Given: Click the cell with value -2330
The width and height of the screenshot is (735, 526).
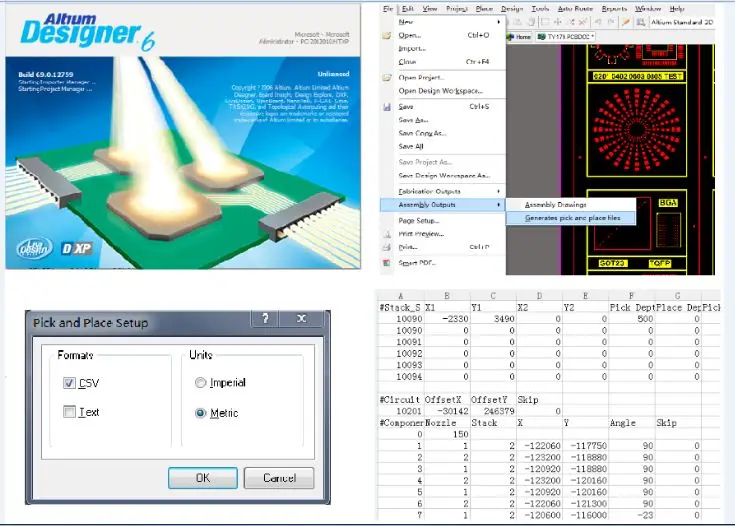Looking at the screenshot, I should click(447, 319).
